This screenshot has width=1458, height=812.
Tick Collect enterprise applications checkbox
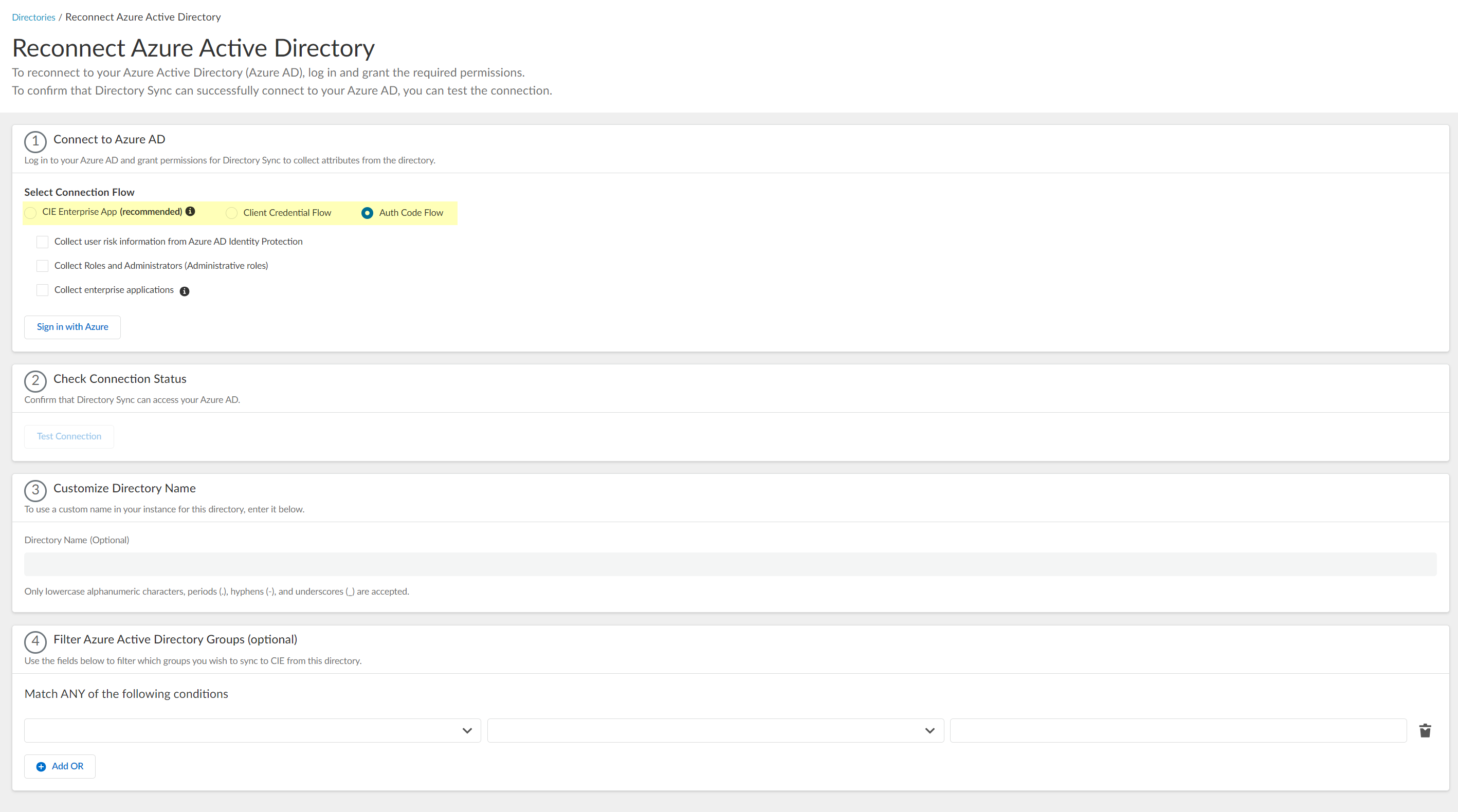[x=43, y=290]
